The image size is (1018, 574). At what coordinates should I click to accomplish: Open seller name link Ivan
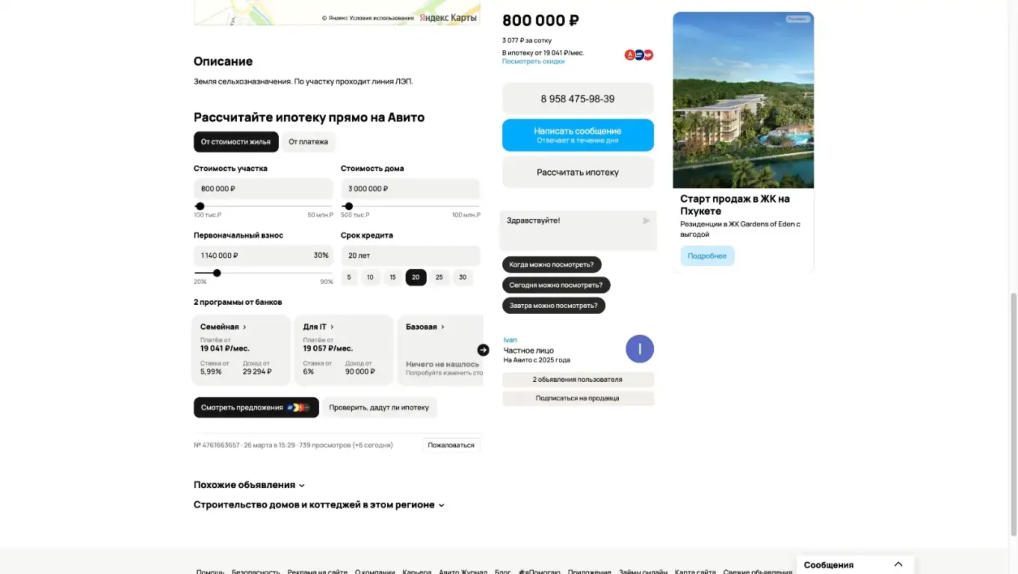pyautogui.click(x=510, y=340)
